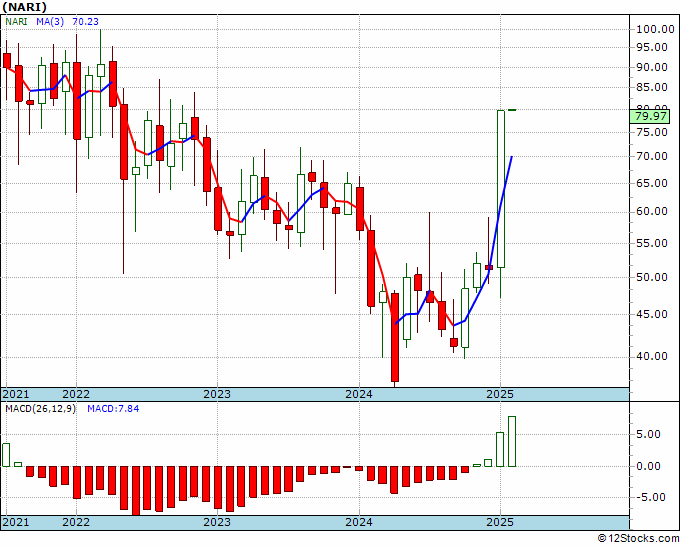
Task: Select 2022 on price chart time axis
Action: click(76, 394)
